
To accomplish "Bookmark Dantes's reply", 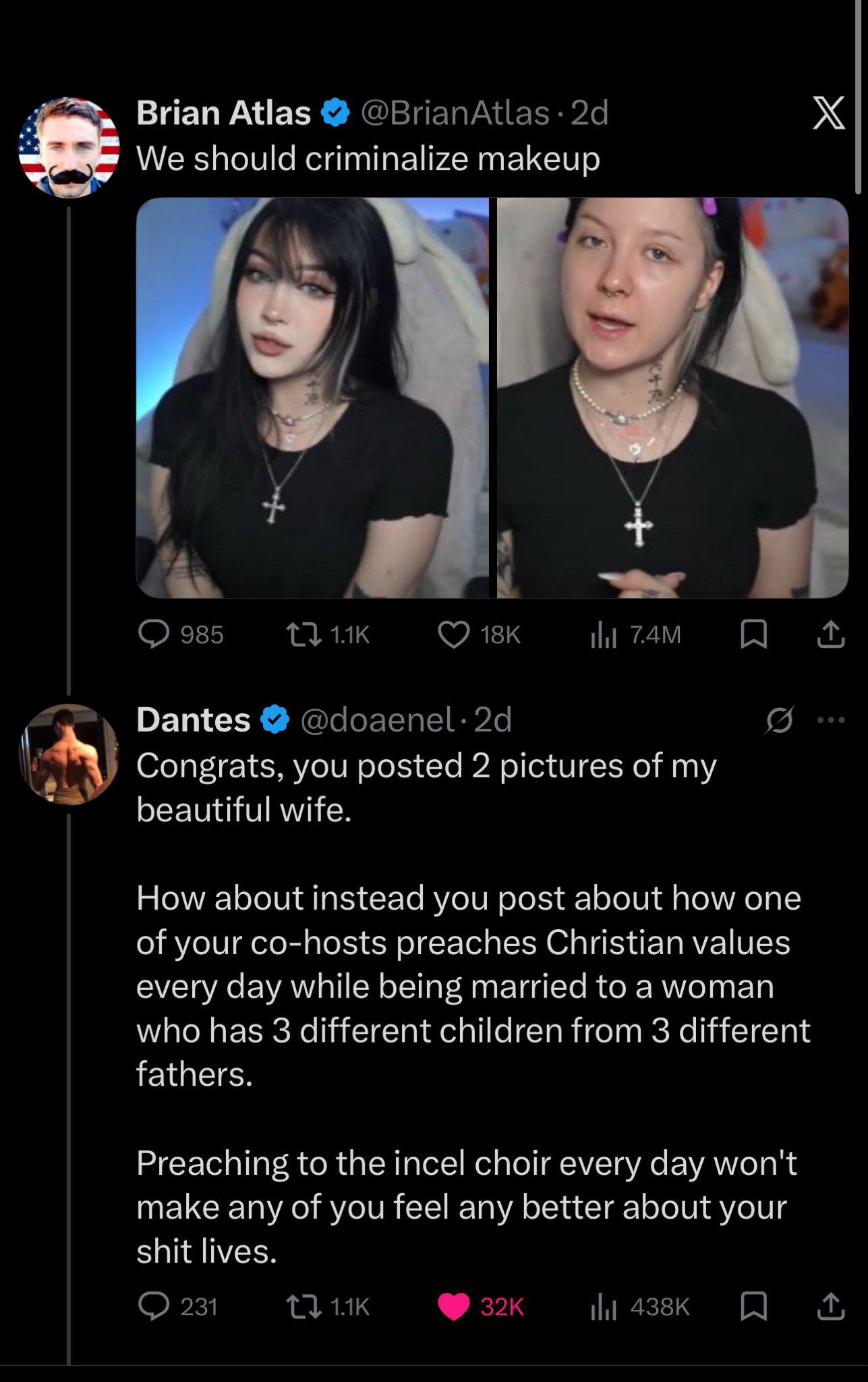I will pyautogui.click(x=753, y=1307).
